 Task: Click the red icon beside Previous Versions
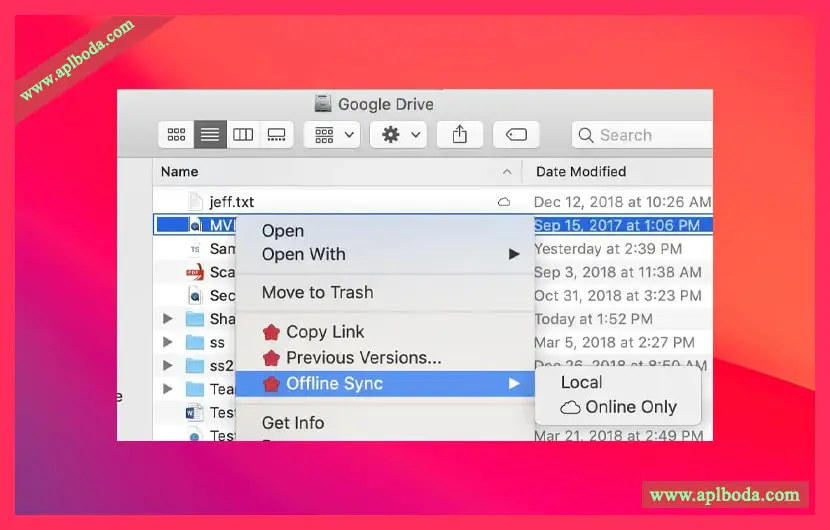pyautogui.click(x=272, y=358)
